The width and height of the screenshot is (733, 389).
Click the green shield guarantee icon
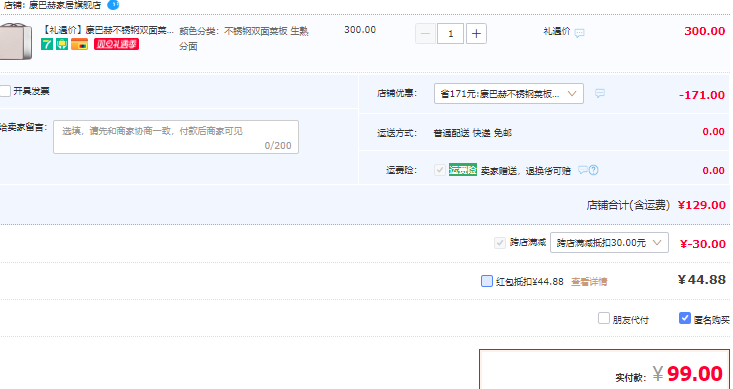click(x=62, y=44)
